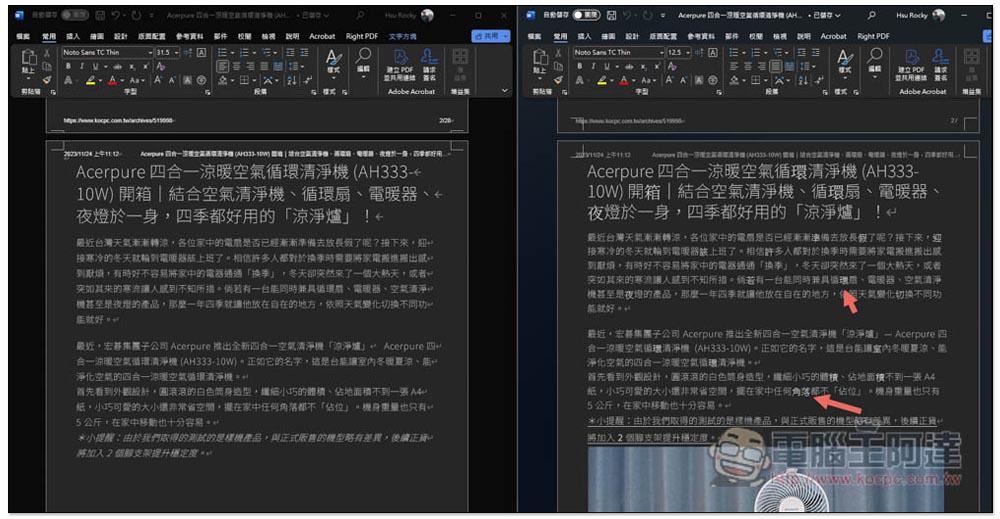This screenshot has width=1000, height=519.
Task: Toggle Strikethrough in right window ribbon
Action: coord(629,66)
